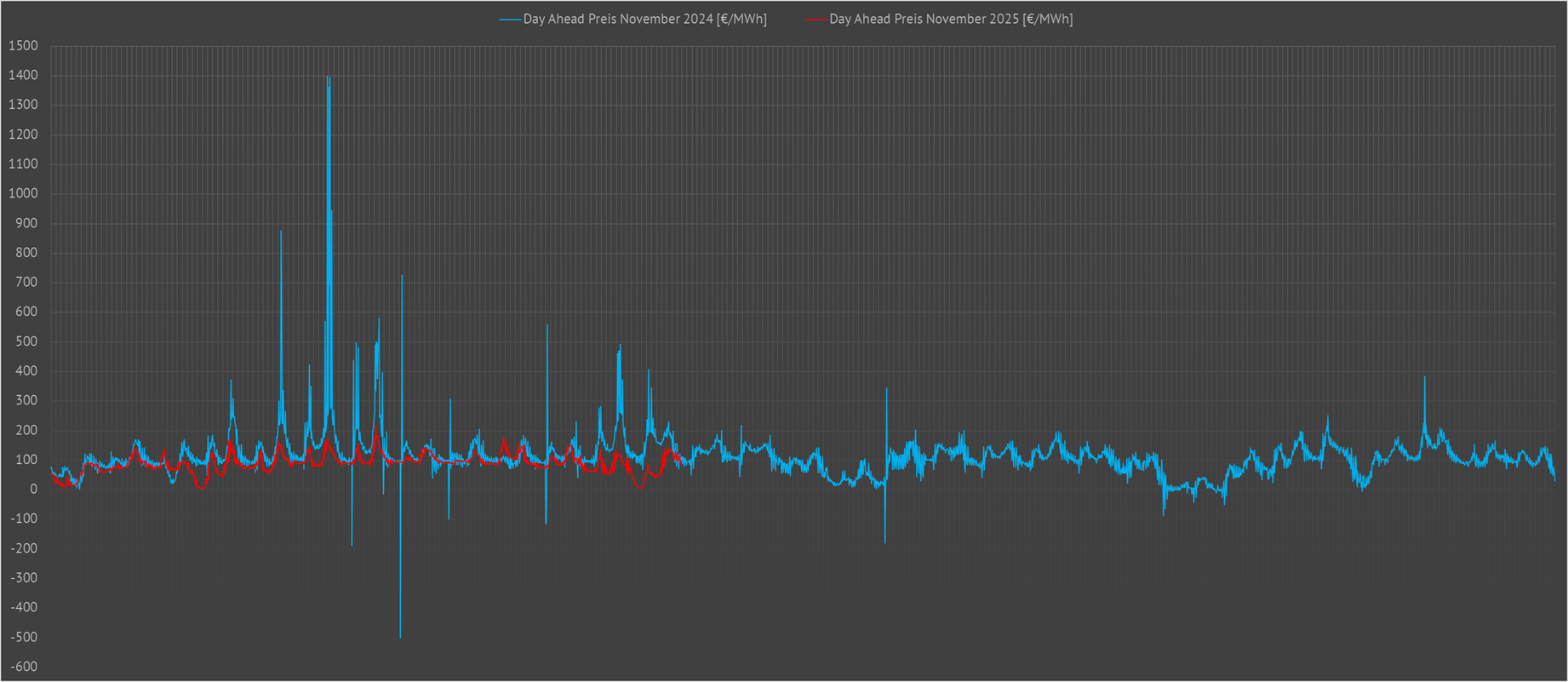Viewport: 1568px width, 682px height.
Task: Click the 200 label on the vertical axis
Action: pos(26,430)
